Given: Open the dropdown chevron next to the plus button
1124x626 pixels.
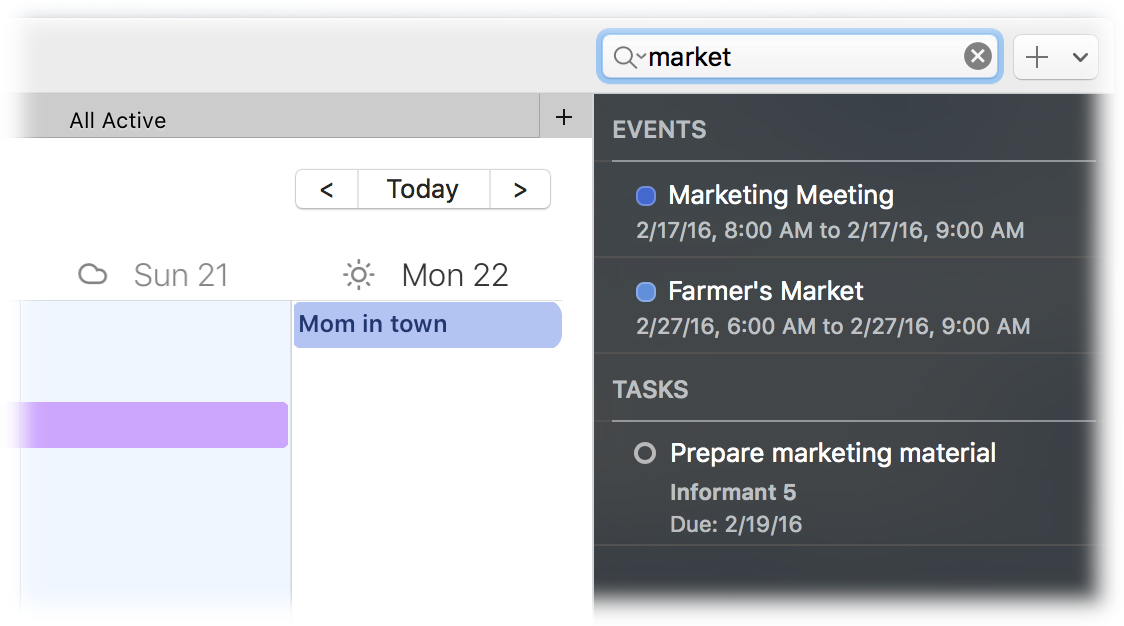Looking at the screenshot, I should click(1080, 57).
